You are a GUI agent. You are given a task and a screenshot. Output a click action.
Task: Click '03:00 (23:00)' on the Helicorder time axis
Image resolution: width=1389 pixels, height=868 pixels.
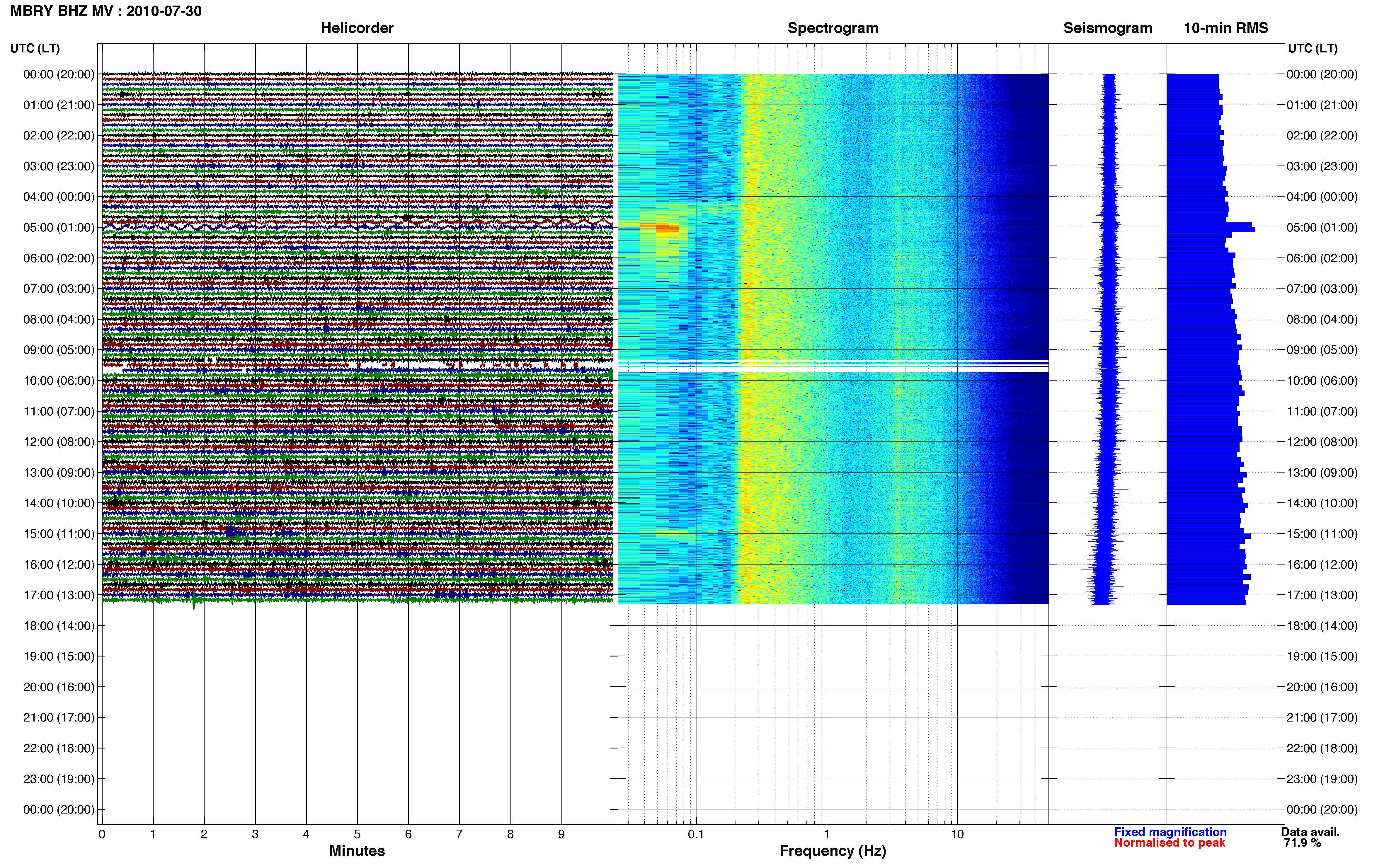(x=59, y=166)
